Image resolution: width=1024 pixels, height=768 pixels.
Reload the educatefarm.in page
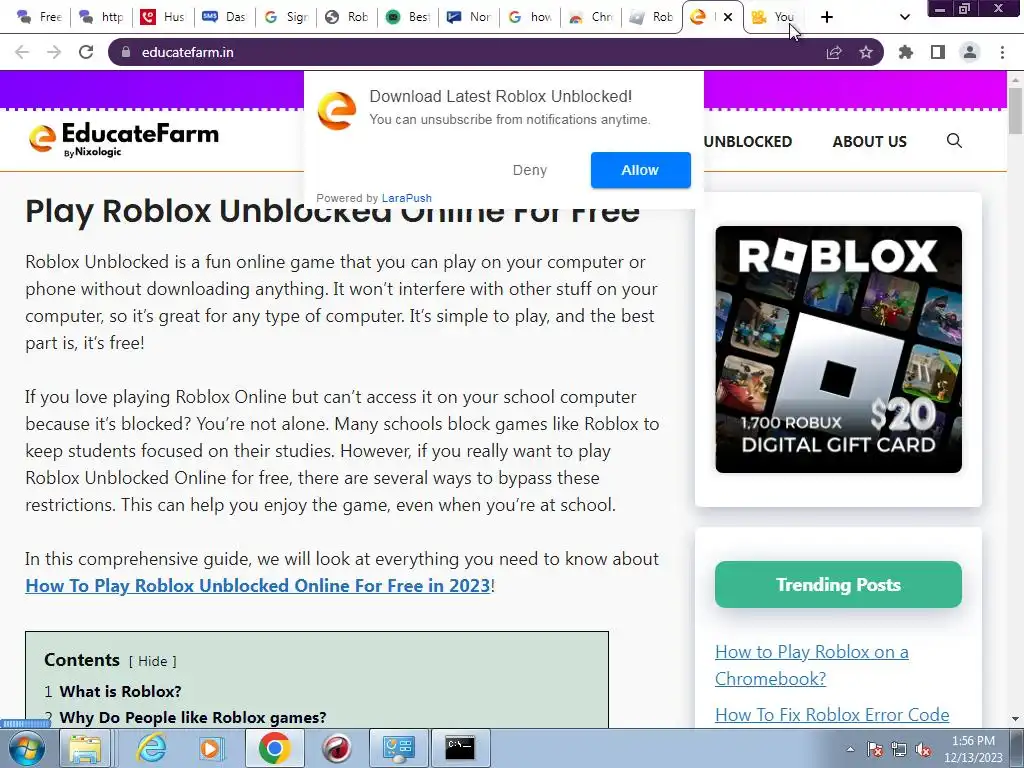point(86,52)
